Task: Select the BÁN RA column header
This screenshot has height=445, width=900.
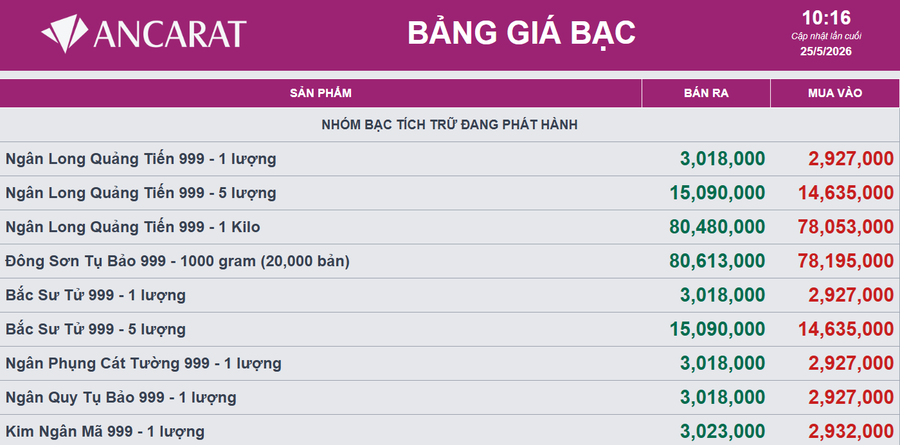Action: tap(706, 93)
